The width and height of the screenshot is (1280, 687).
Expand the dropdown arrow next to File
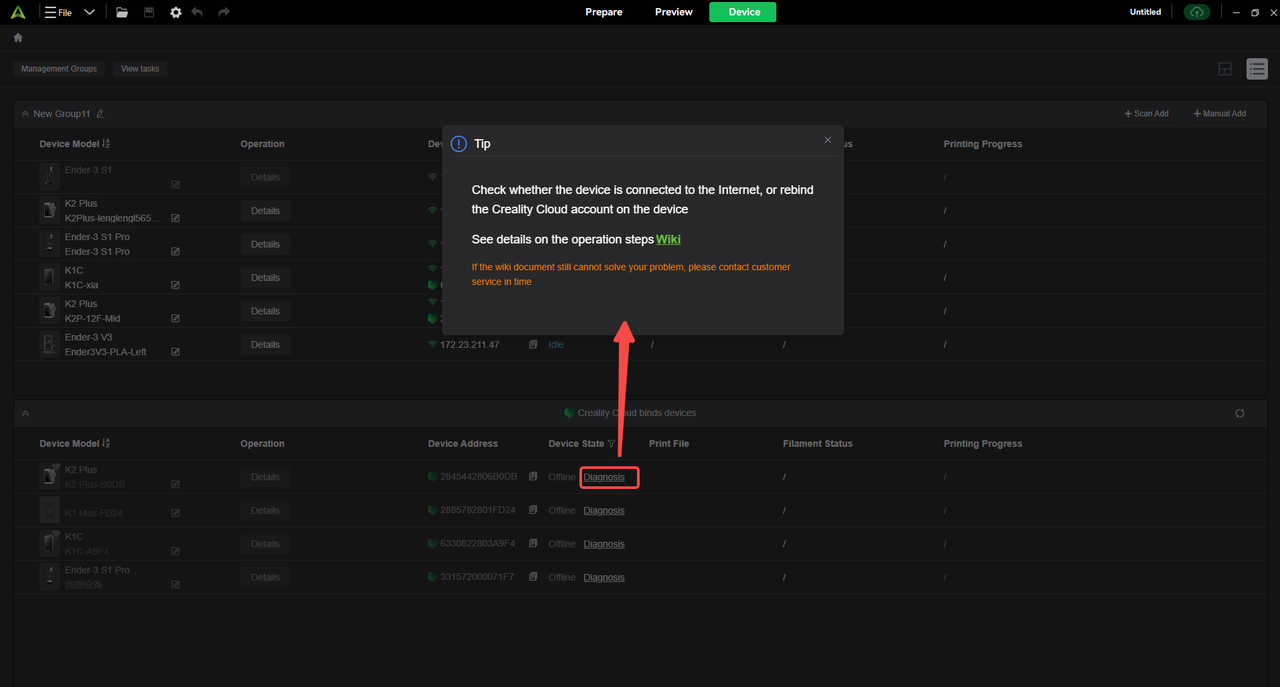pyautogui.click(x=89, y=12)
